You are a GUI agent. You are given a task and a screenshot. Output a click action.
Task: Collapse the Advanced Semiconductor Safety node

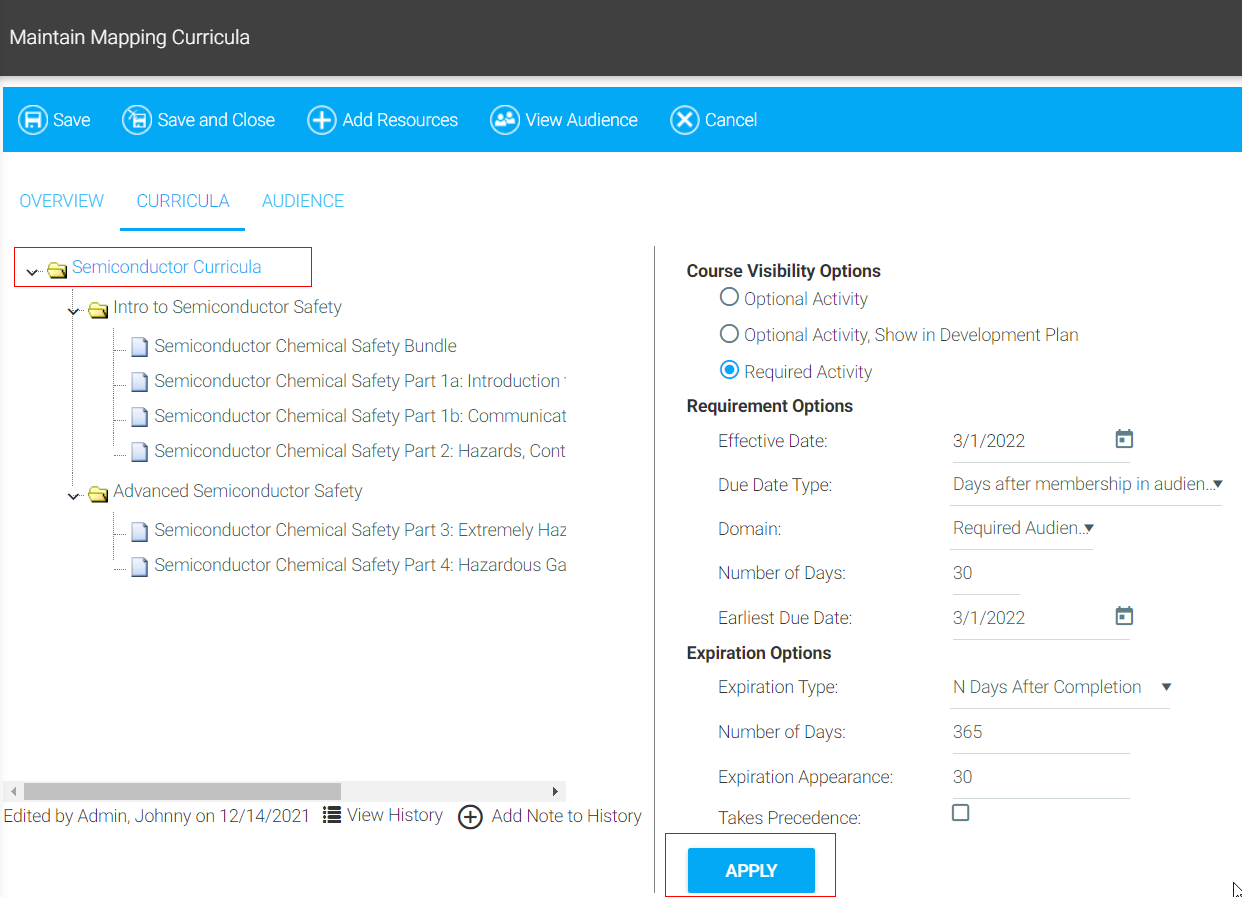coord(73,495)
